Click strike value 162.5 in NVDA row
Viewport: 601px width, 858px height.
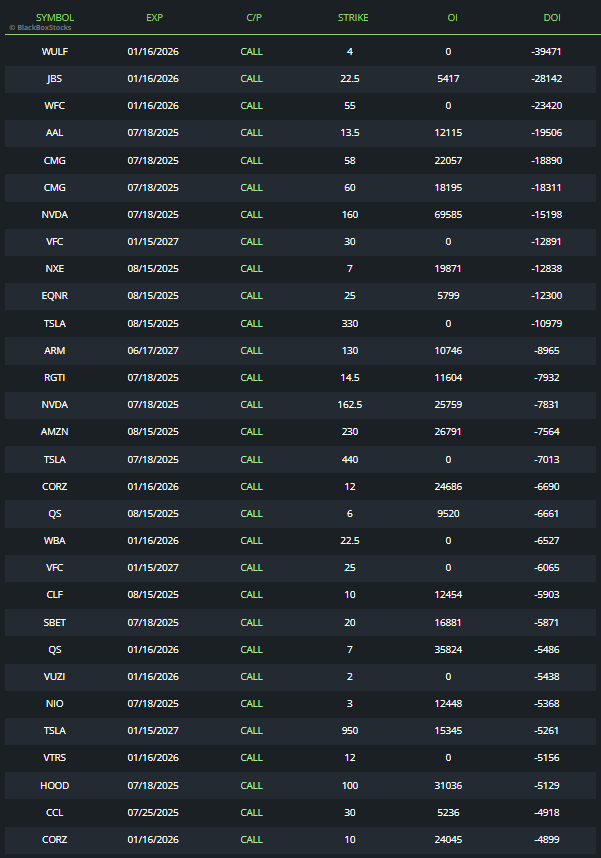coord(350,404)
